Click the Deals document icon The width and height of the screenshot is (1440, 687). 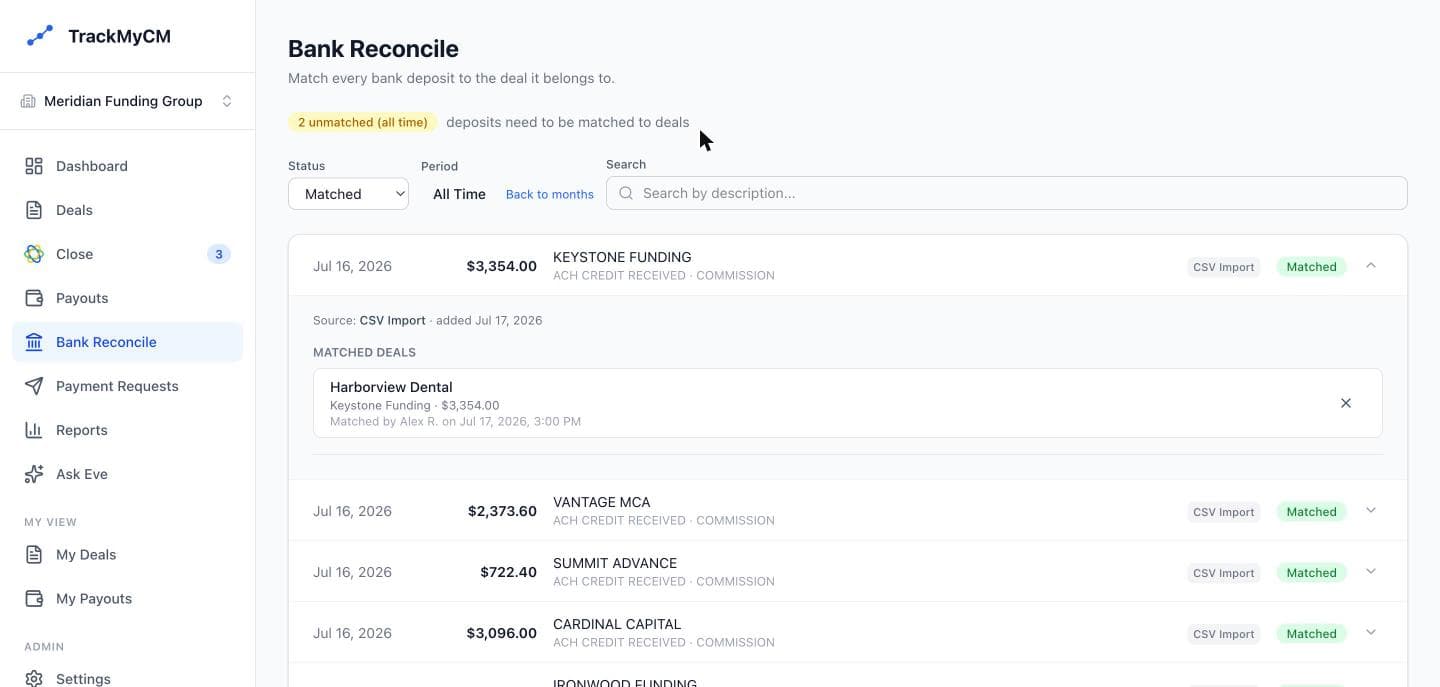pyautogui.click(x=34, y=210)
